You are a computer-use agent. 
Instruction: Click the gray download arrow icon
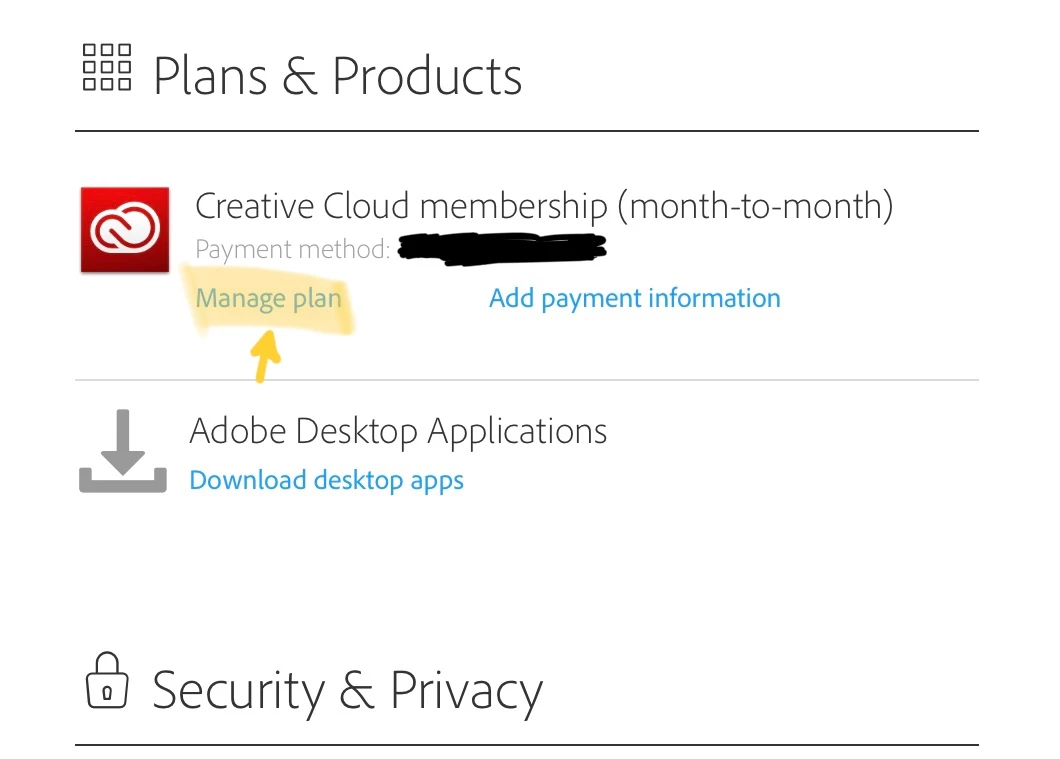point(123,451)
